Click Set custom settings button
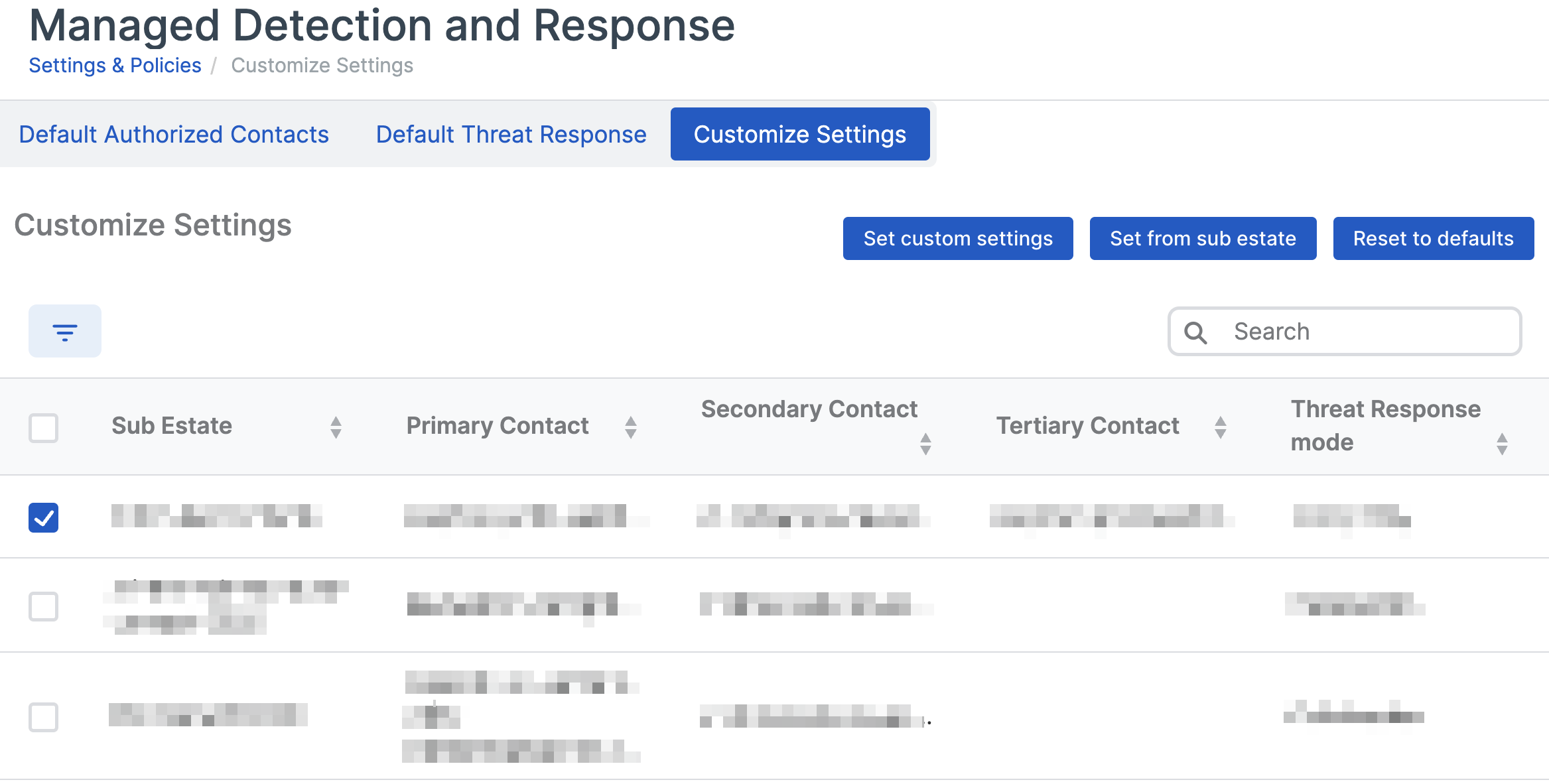The width and height of the screenshot is (1549, 784). [x=957, y=238]
